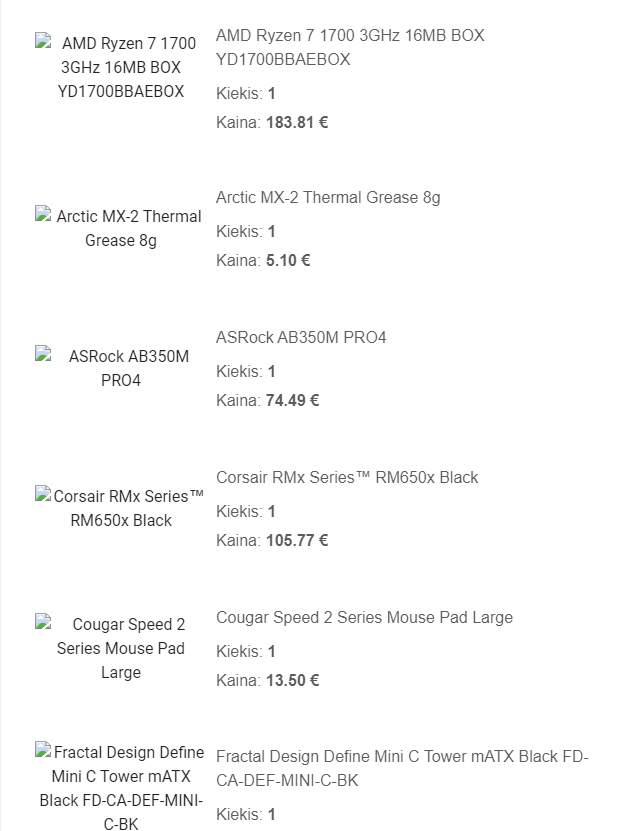The image size is (641, 831).
Task: Select the ASRock AB350M thumbnail alt text
Action: pyautogui.click(x=129, y=368)
